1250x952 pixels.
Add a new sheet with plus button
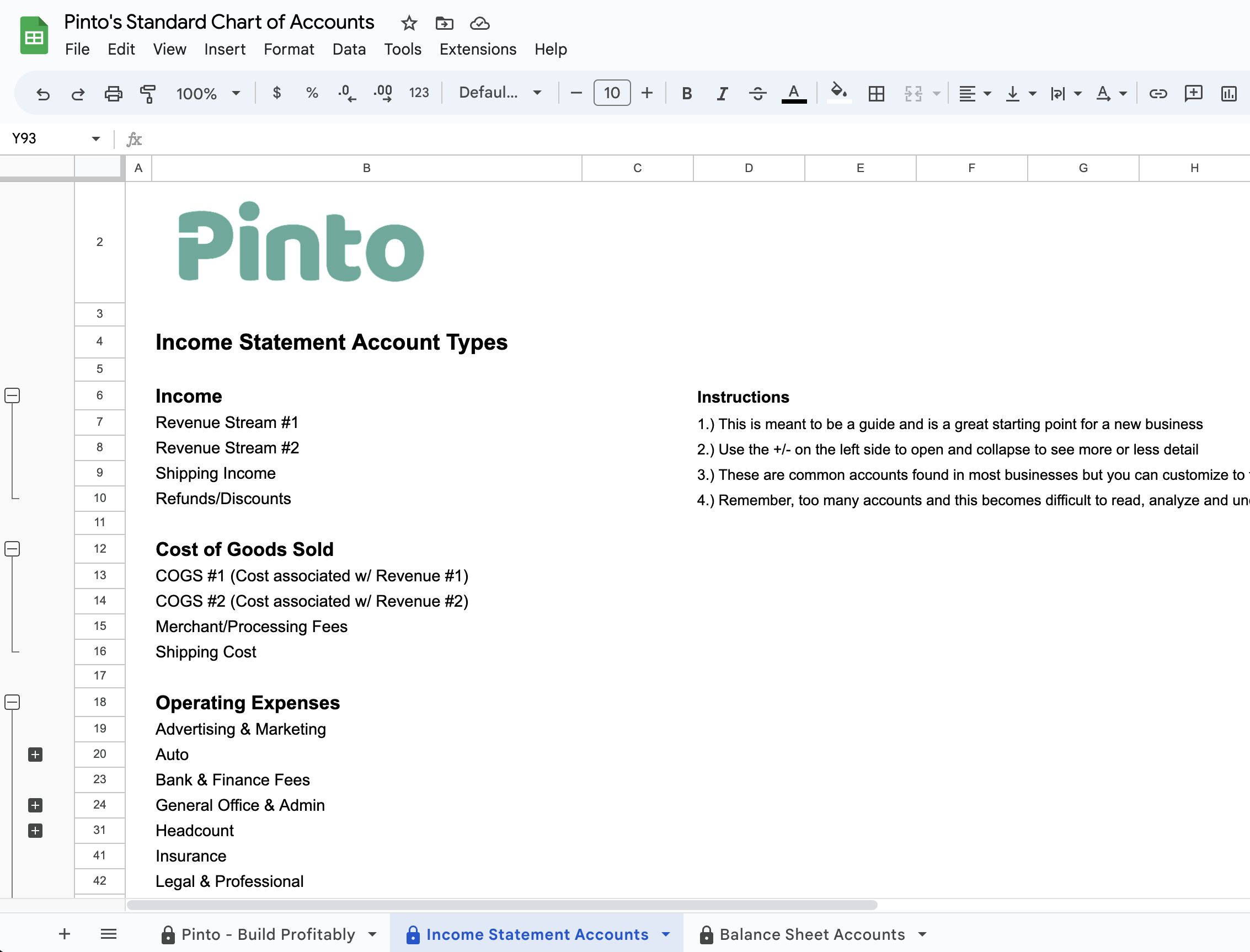point(65,934)
